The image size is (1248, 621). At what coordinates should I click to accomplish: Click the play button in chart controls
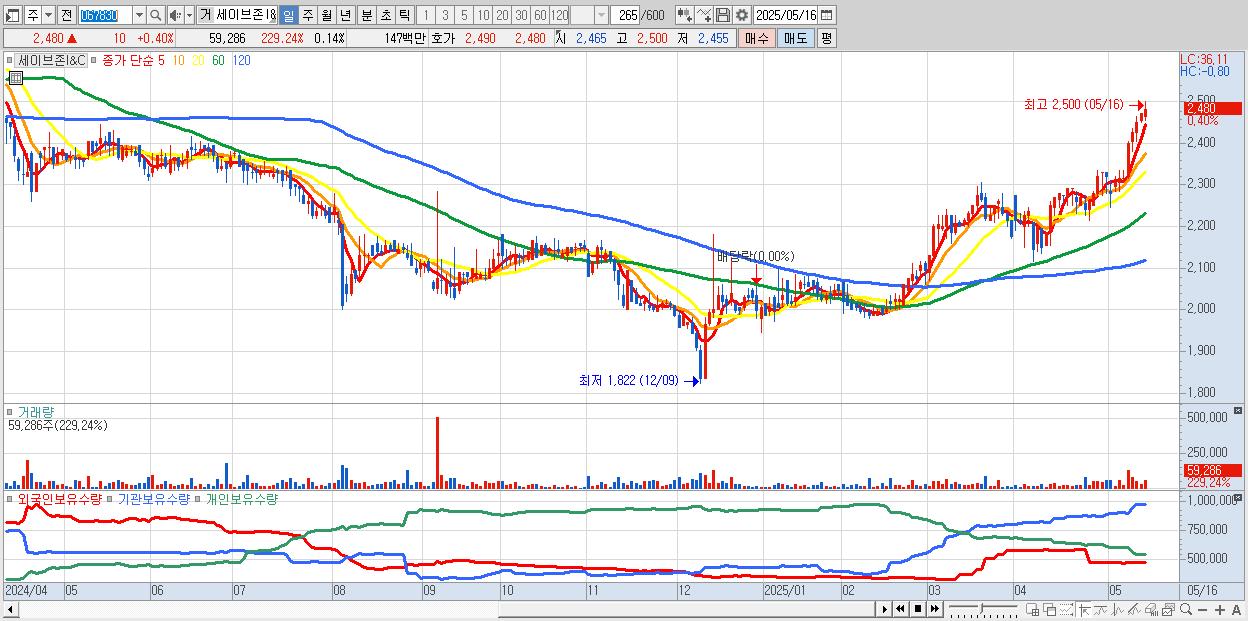click(884, 609)
